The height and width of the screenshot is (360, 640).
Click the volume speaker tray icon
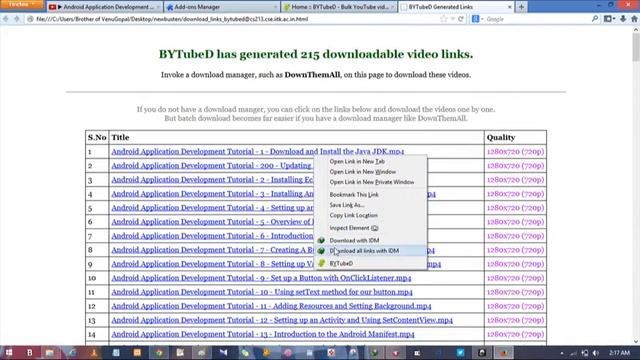(x=596, y=353)
